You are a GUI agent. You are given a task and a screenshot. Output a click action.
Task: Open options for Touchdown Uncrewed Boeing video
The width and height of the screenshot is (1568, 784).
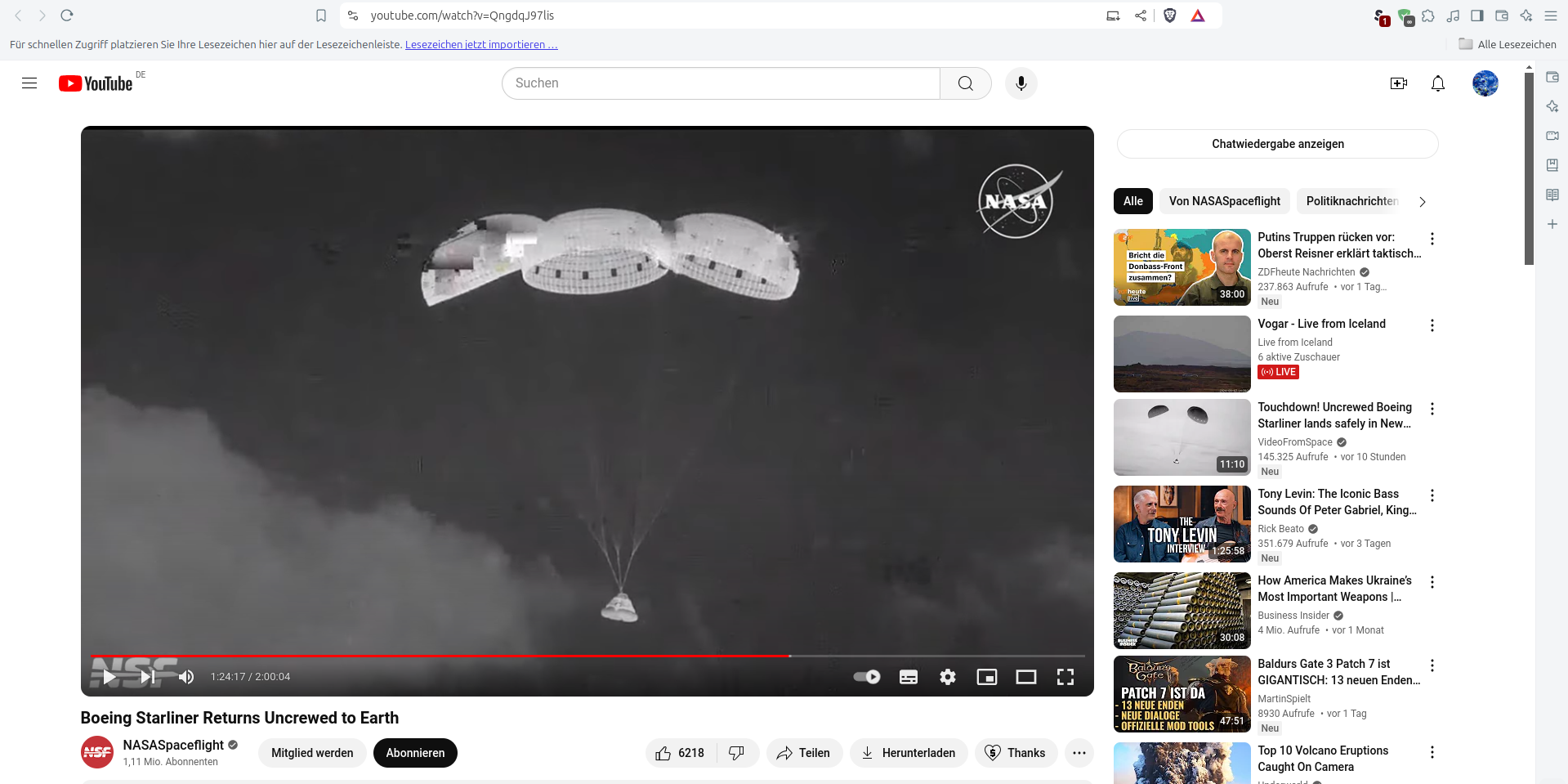pyautogui.click(x=1432, y=409)
